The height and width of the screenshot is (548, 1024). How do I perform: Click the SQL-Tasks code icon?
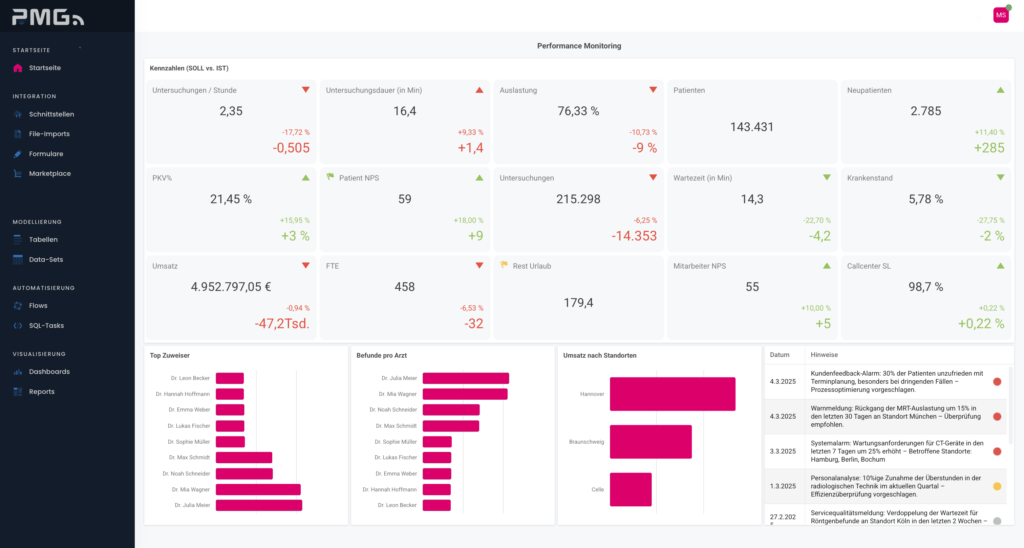coord(17,326)
